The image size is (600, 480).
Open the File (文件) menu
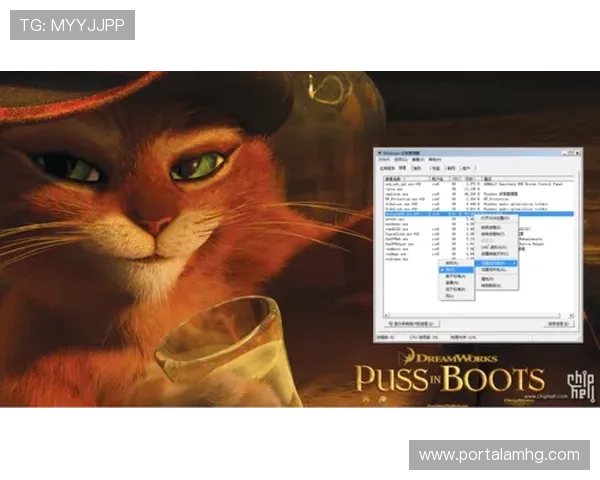381,159
